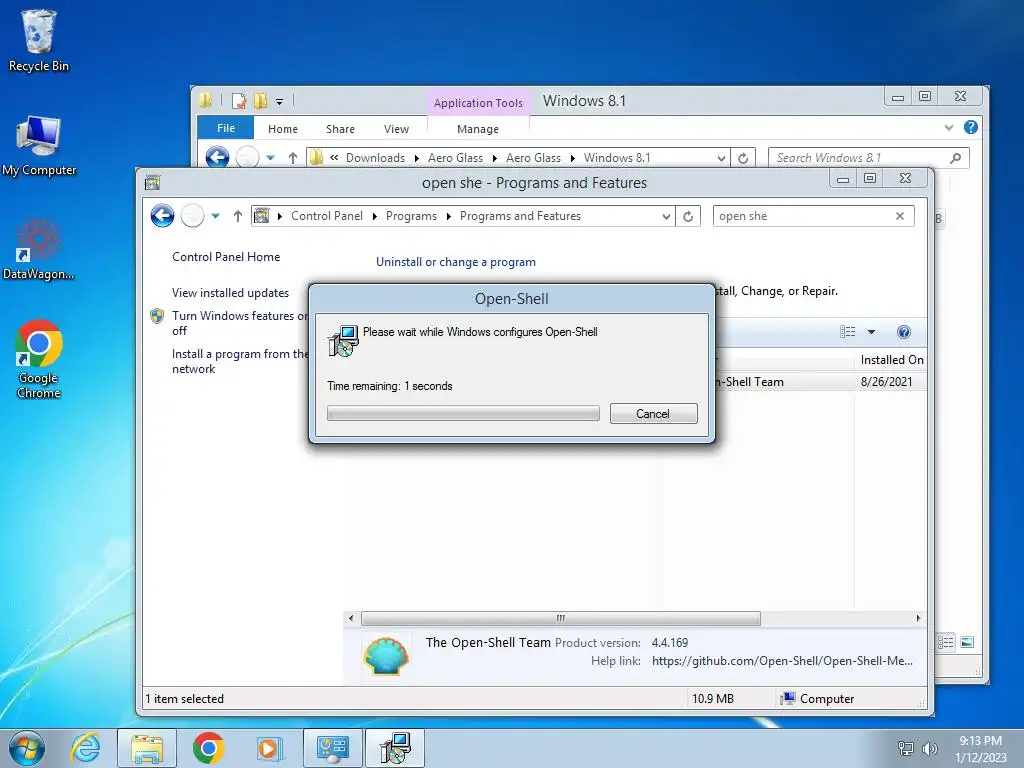Click the program list scroll right arrow
This screenshot has height=768, width=1024.
pyautogui.click(x=918, y=618)
